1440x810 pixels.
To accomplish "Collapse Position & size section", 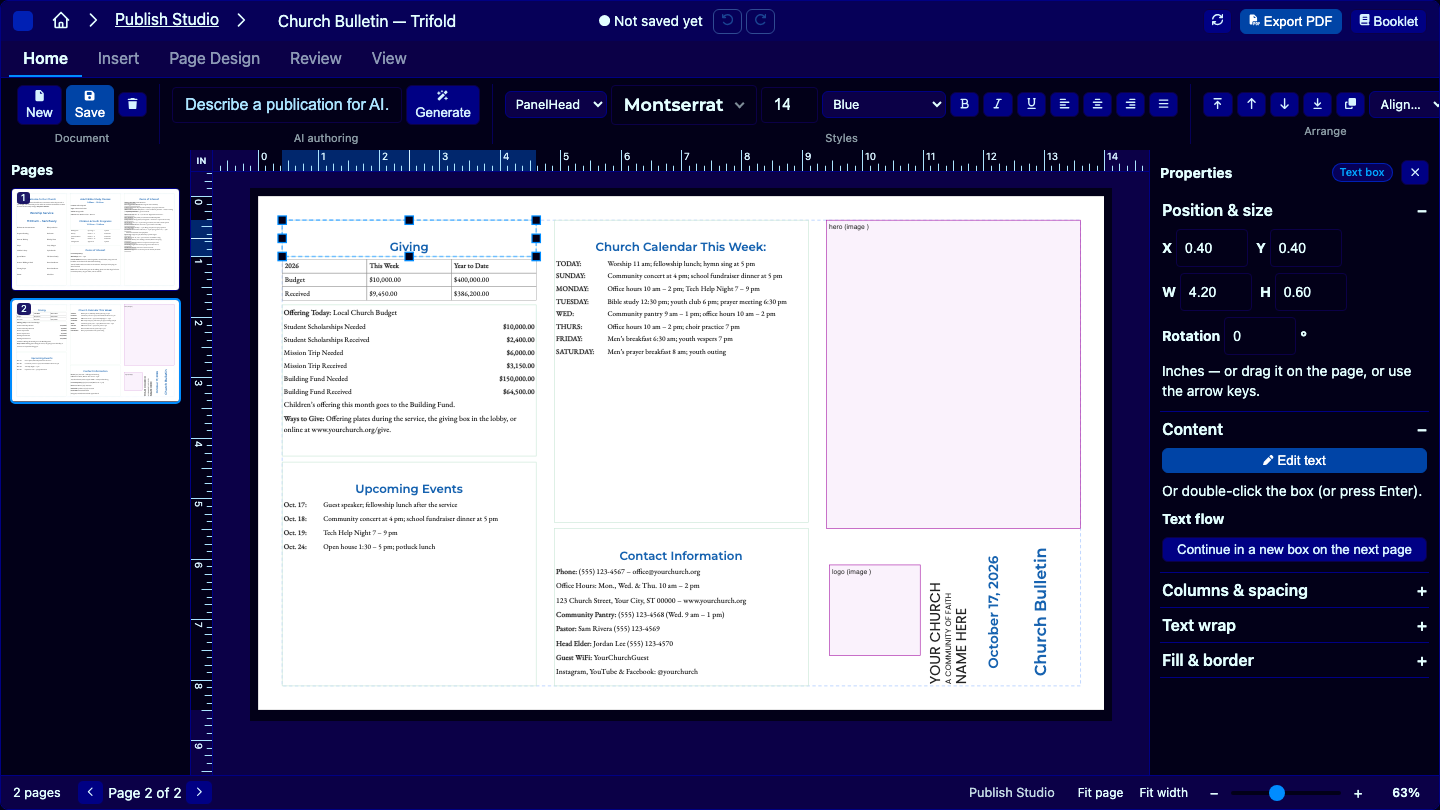I will [x=1295, y=210].
